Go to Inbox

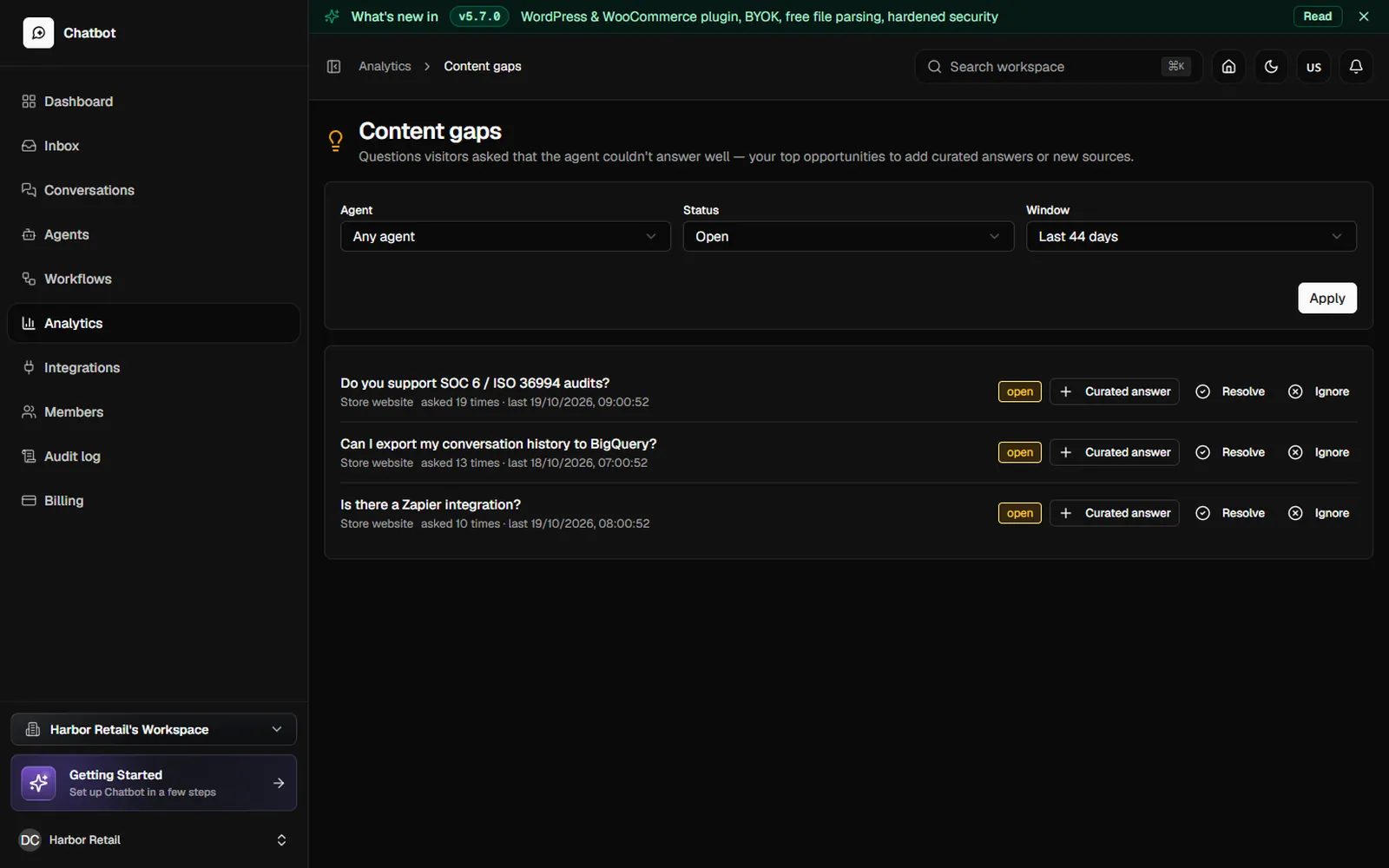coord(154,146)
